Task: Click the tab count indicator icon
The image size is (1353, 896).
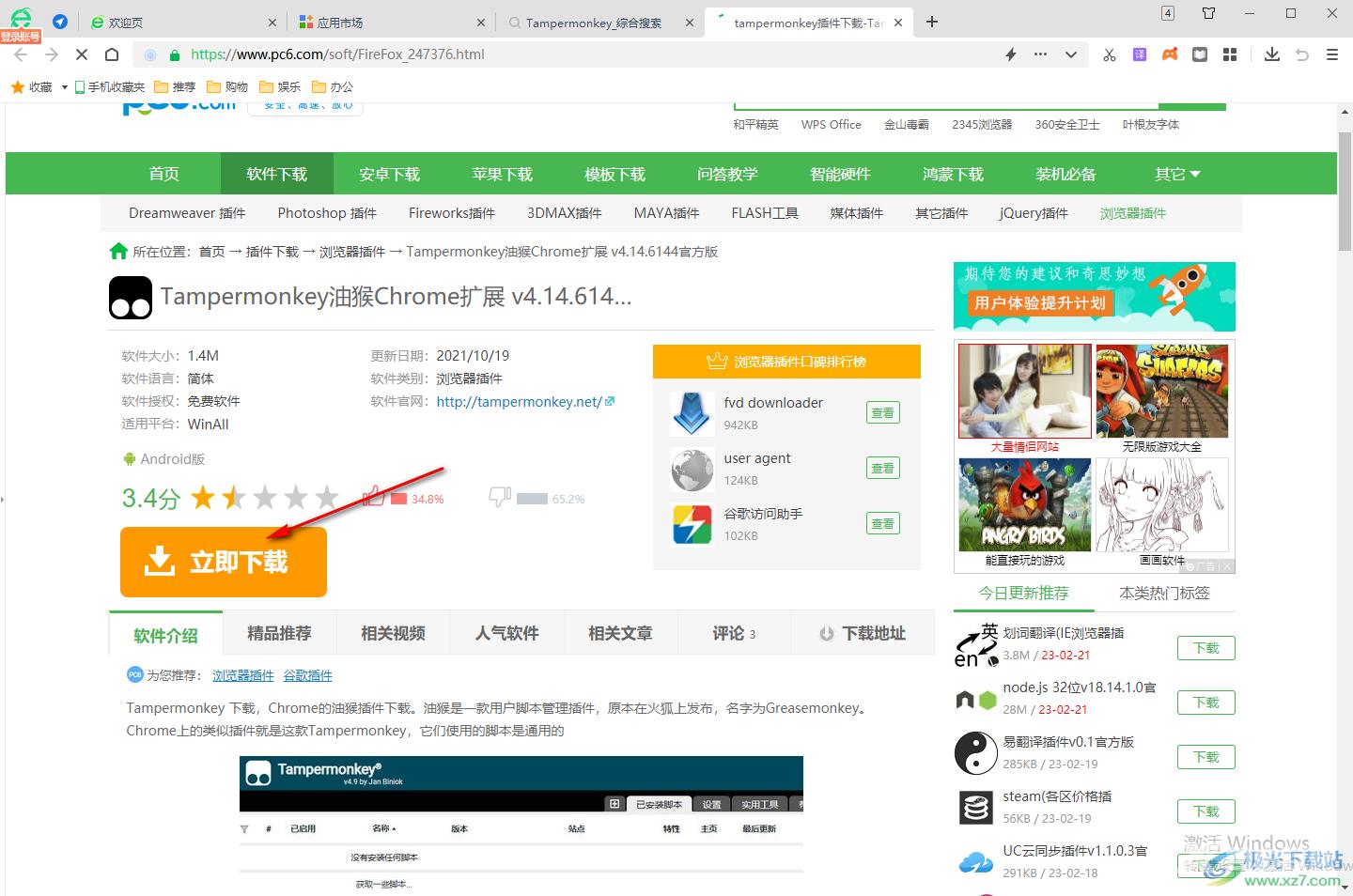Action: [1168, 13]
